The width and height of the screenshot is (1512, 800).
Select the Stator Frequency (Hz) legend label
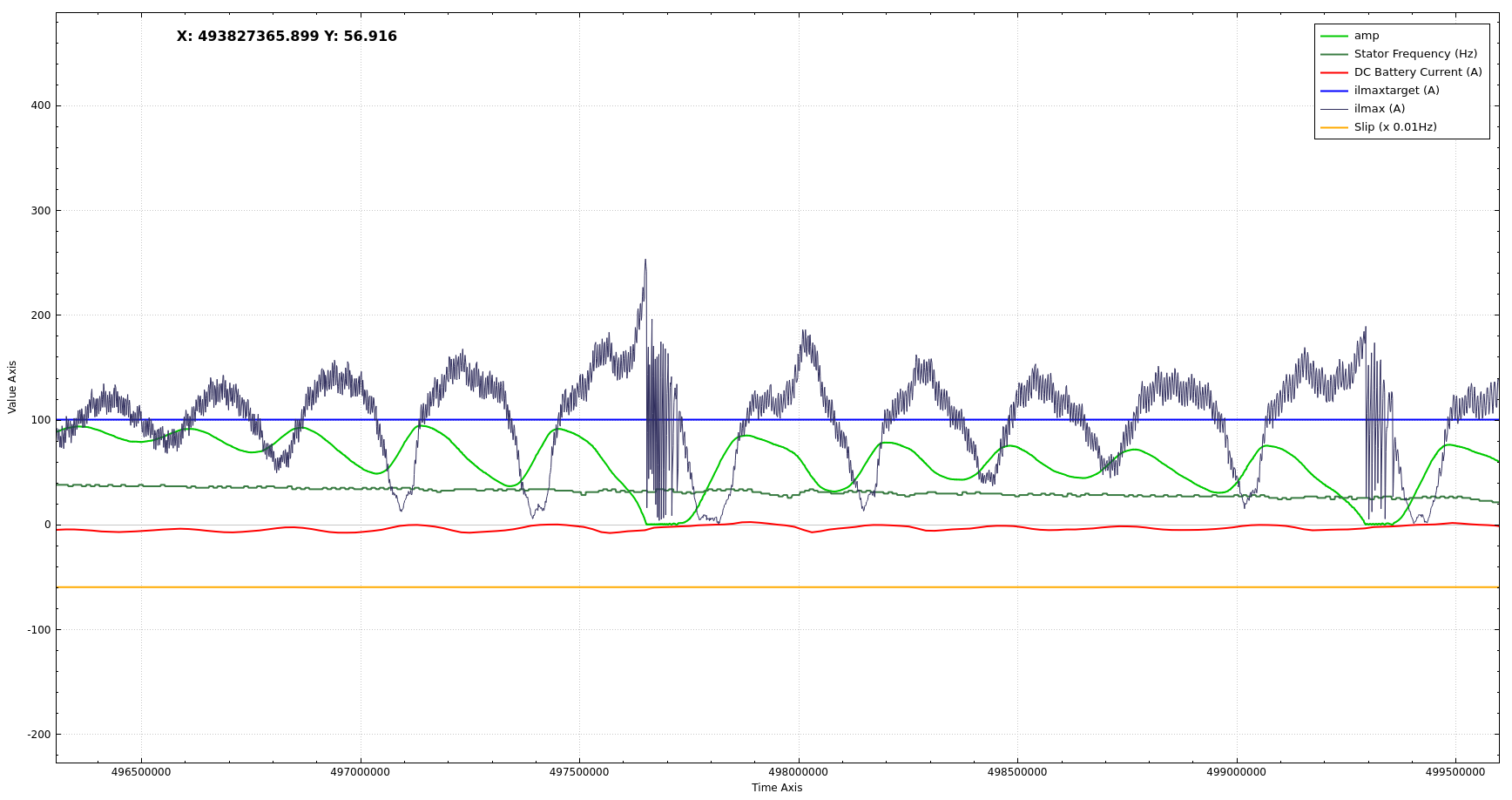point(1415,54)
